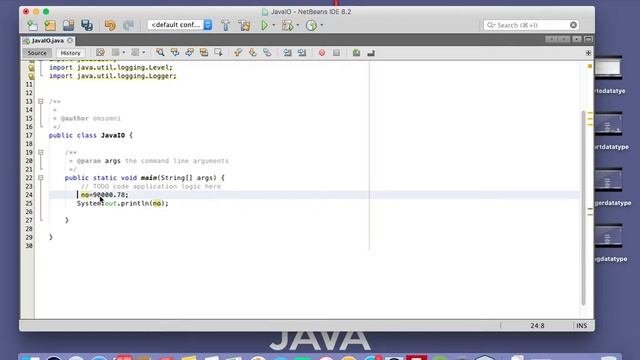
Task: Select the JavaIO.java editor tab
Action: point(47,41)
